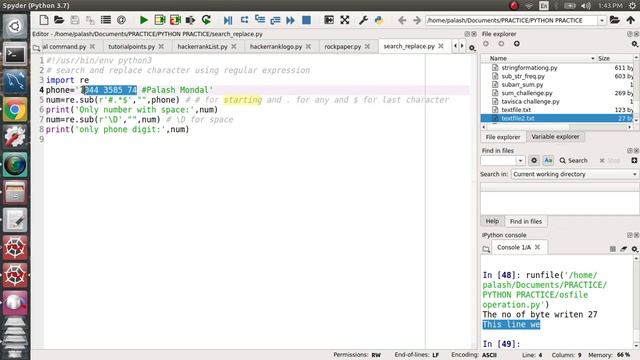This screenshot has width=640, height=360.
Task: Browse editor tabs icon
Action: [x=36, y=48]
